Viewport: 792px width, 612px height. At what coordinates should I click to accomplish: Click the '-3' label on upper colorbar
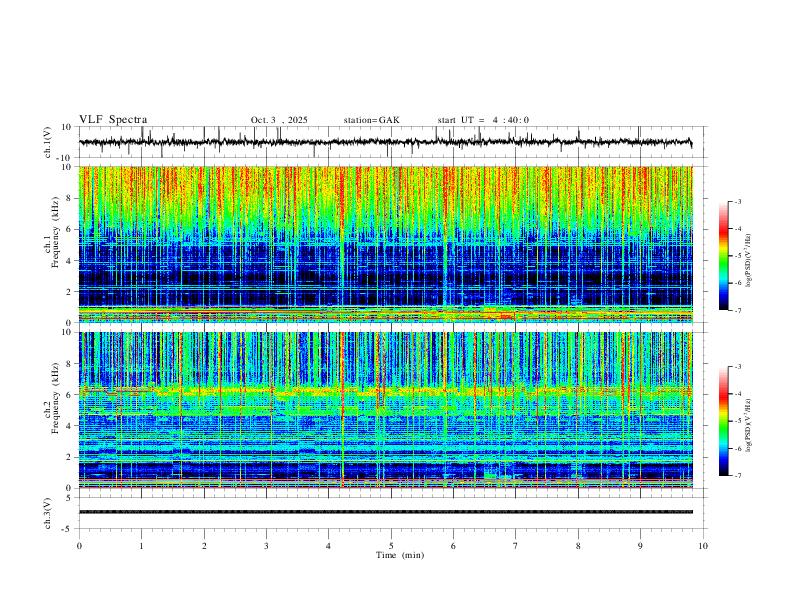(737, 201)
